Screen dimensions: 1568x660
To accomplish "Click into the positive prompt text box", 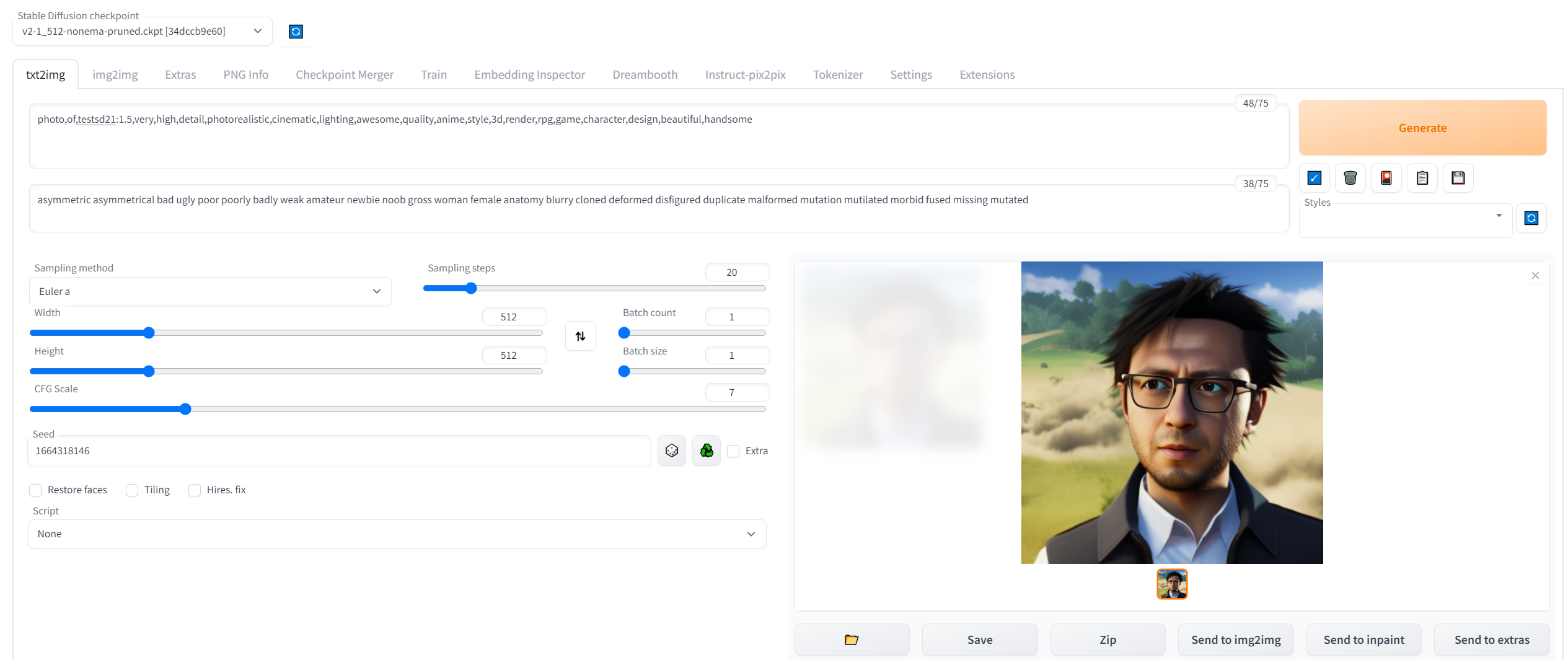I will click(x=659, y=136).
